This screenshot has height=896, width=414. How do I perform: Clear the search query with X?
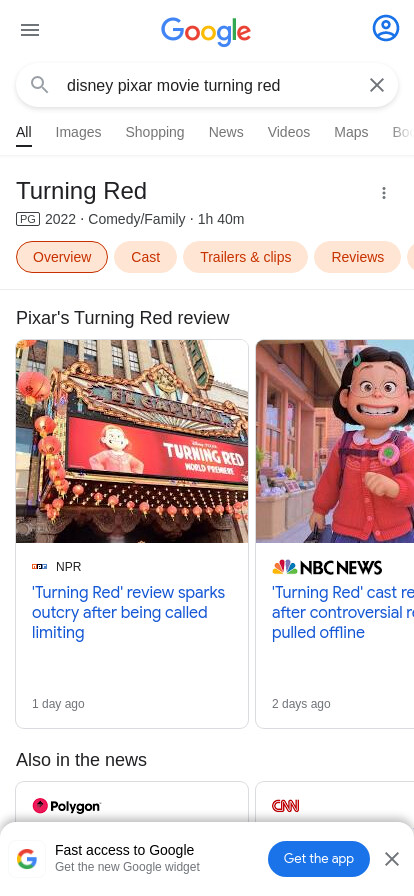[377, 85]
